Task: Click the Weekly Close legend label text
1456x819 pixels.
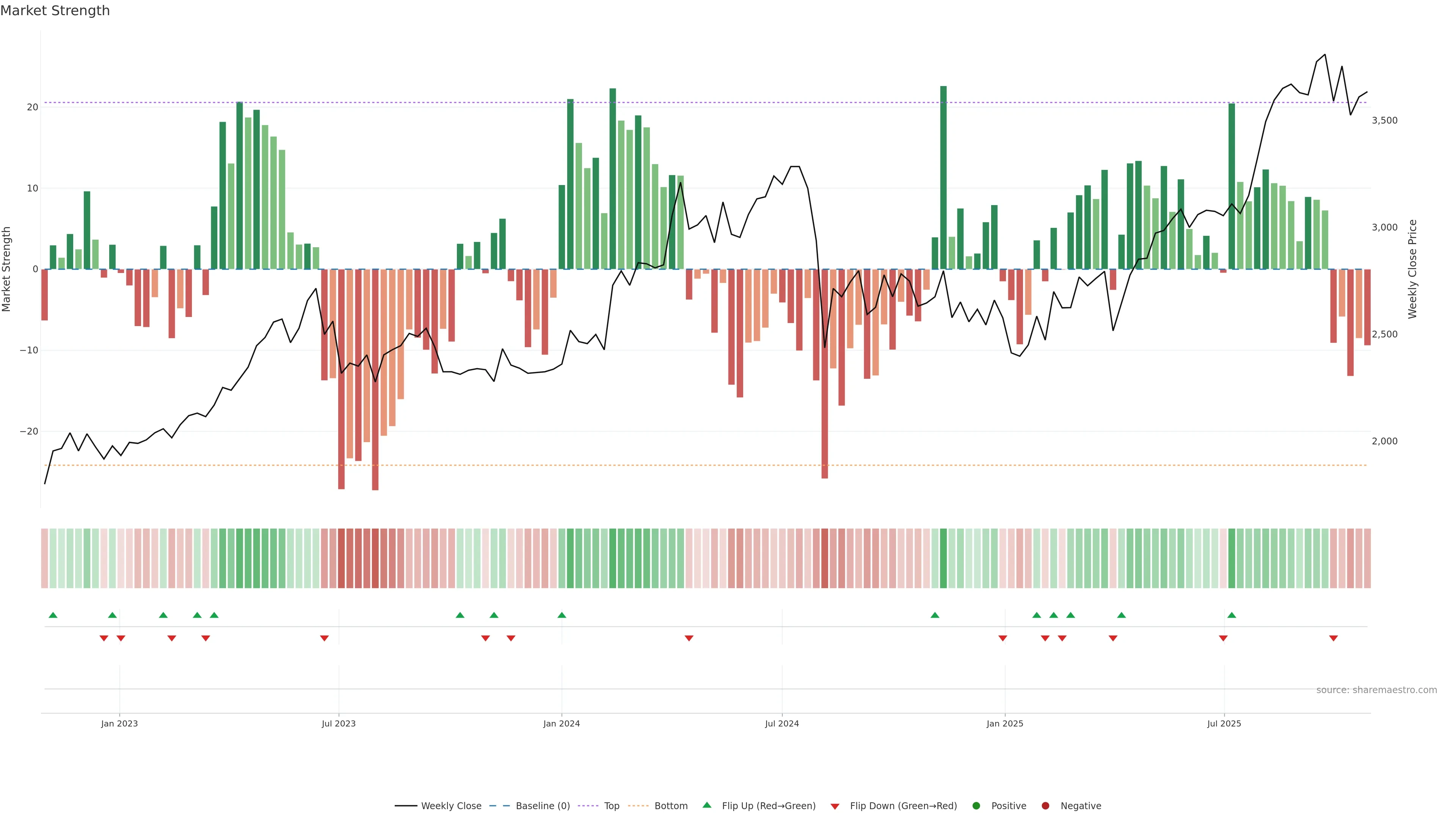Action: (x=451, y=806)
